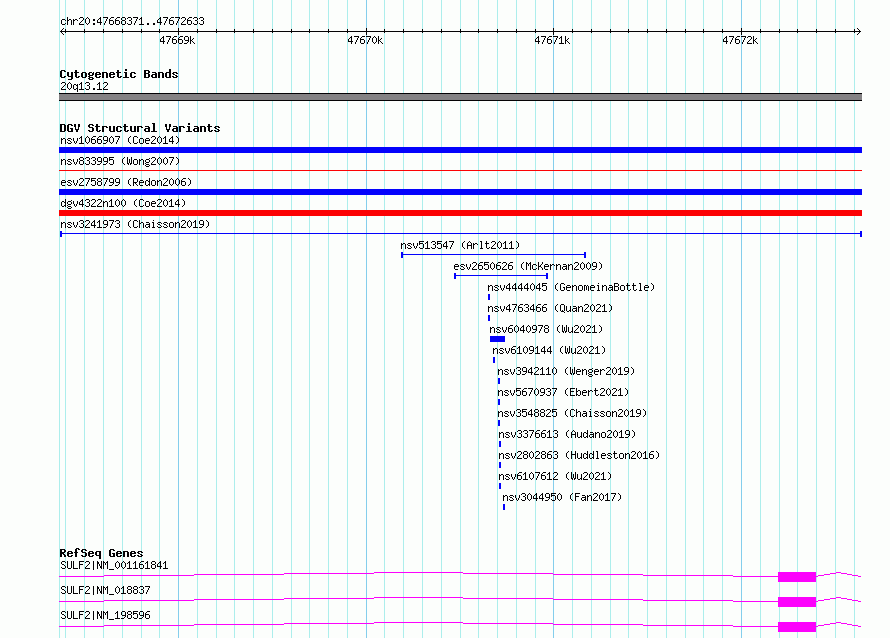Click the 47672k ruler tick label
This screenshot has width=890, height=638.
(x=740, y=40)
